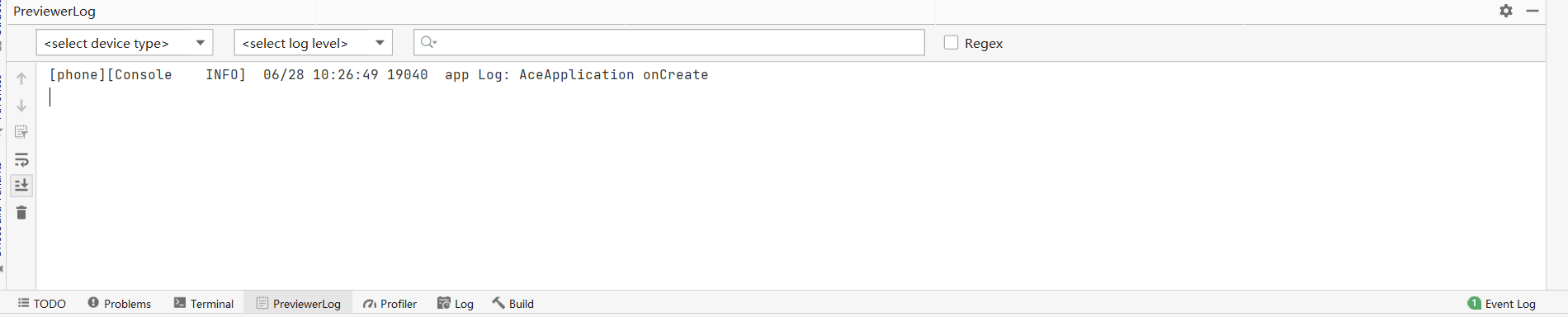Screen dimensions: 1568x317
Task: Open the Build tool window tab
Action: point(513,304)
